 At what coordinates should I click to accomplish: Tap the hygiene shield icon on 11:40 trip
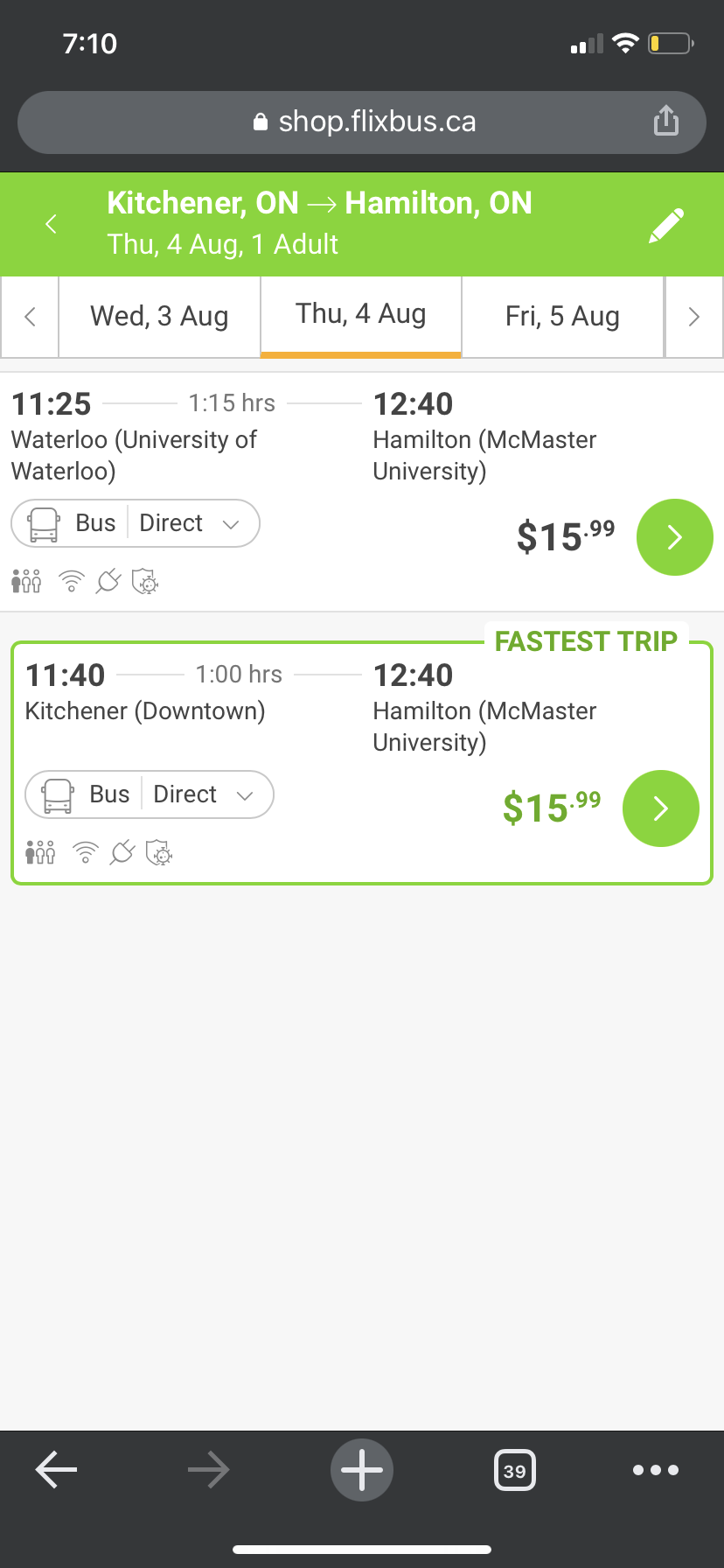click(159, 852)
